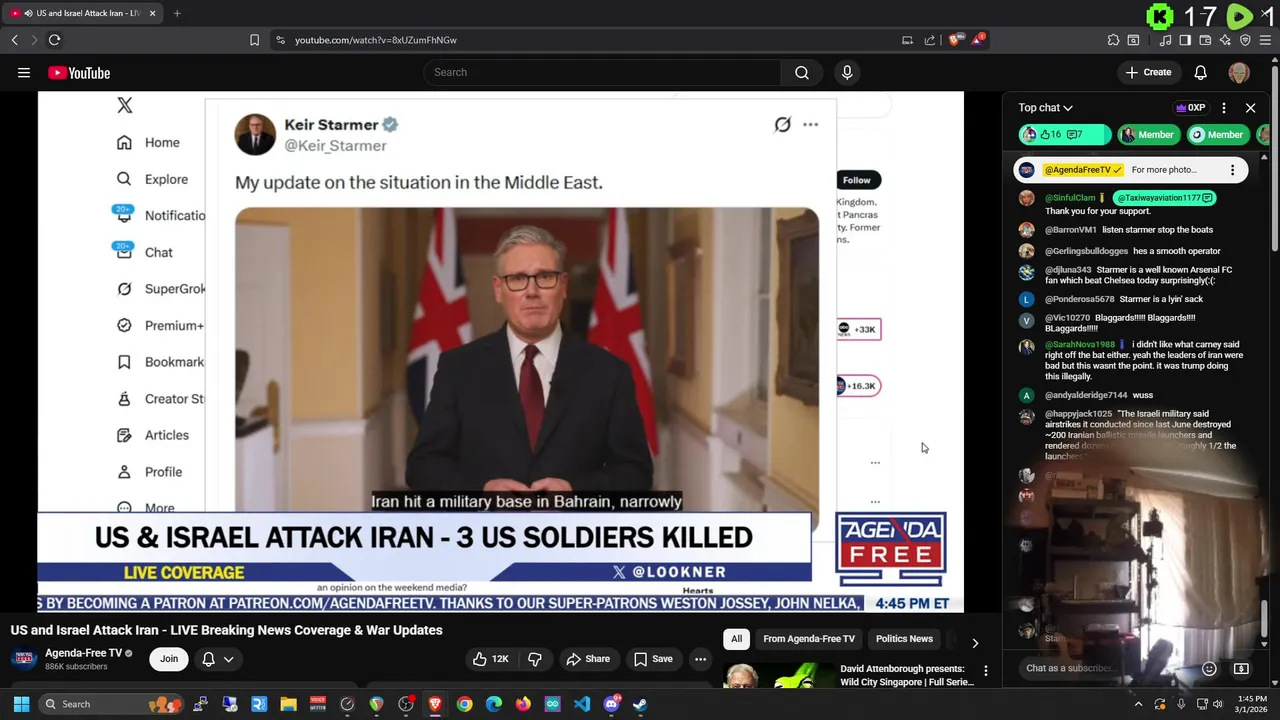Open Visual Studio Code from taskbar
1280x720 pixels.
[x=582, y=704]
